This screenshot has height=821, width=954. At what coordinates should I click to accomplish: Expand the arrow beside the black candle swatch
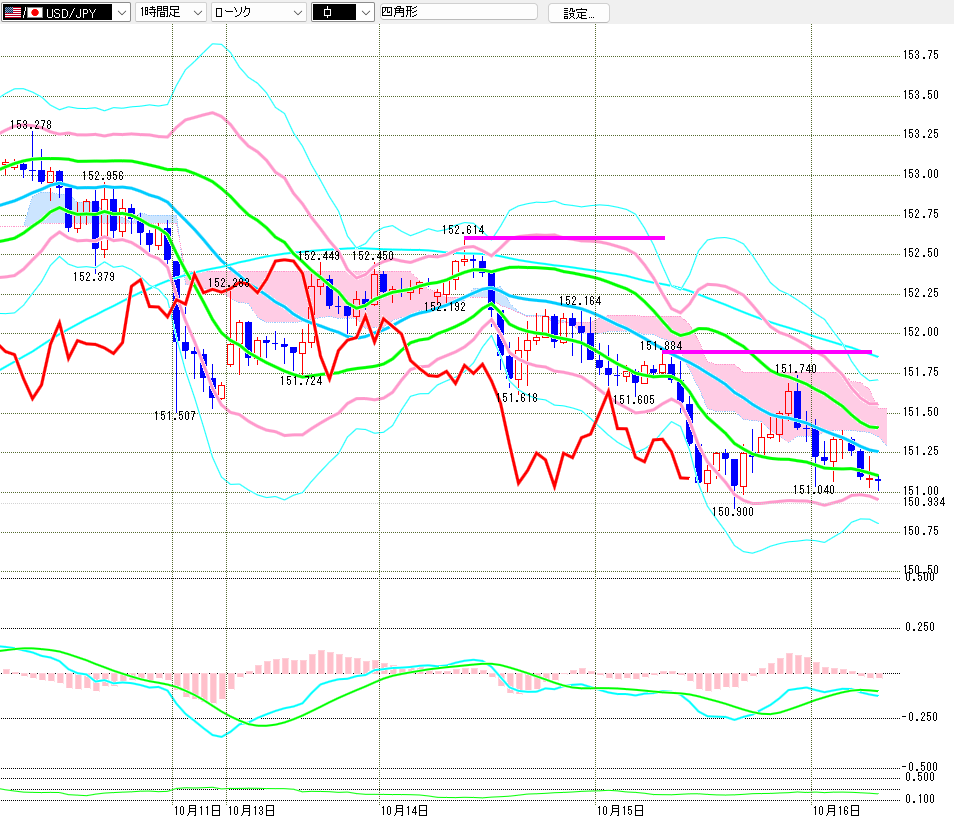[364, 13]
